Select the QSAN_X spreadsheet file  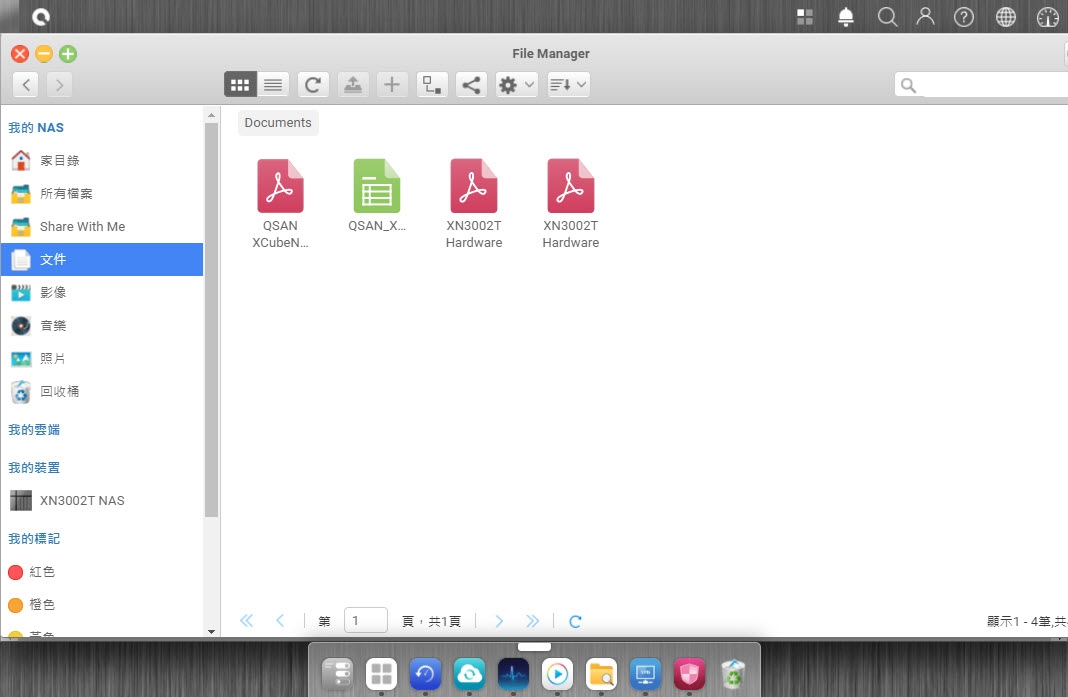tap(377, 196)
